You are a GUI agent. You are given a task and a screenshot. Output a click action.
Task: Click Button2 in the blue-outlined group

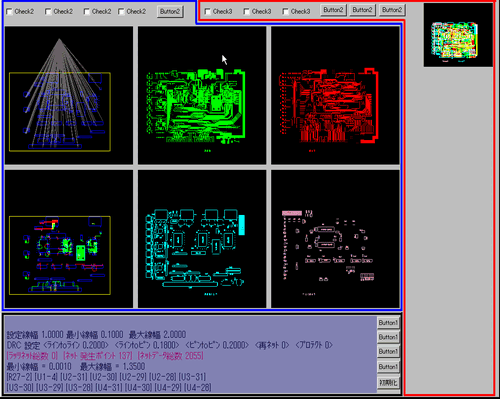(170, 12)
